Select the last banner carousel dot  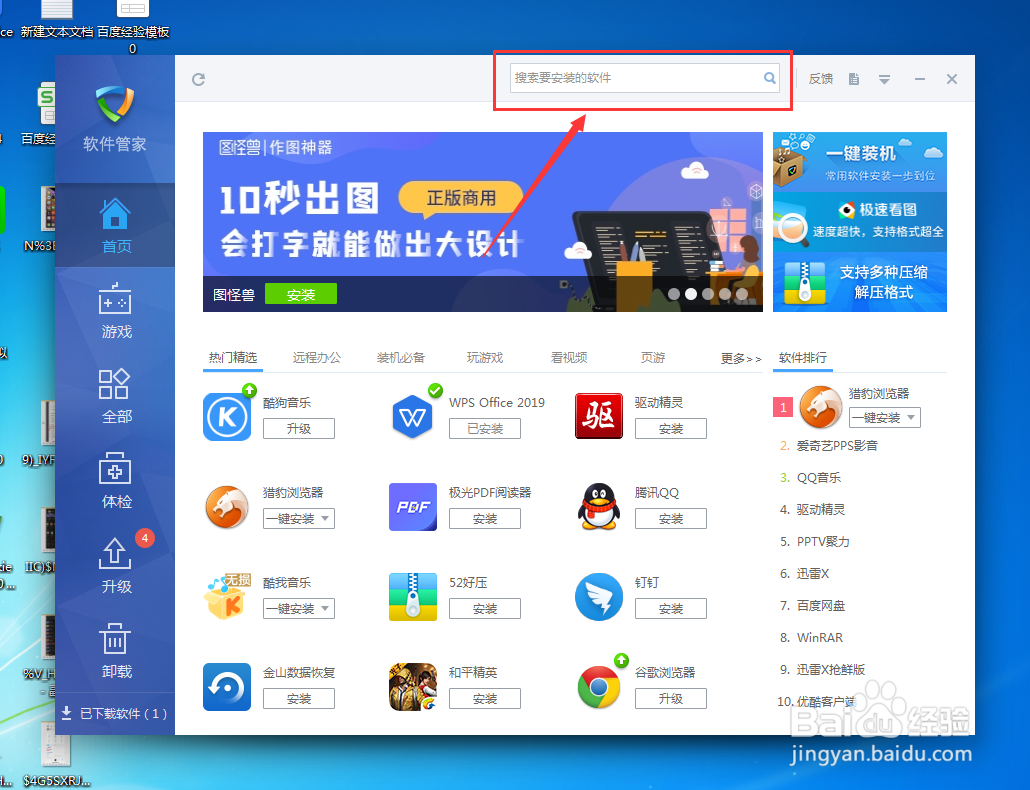pyautogui.click(x=742, y=294)
